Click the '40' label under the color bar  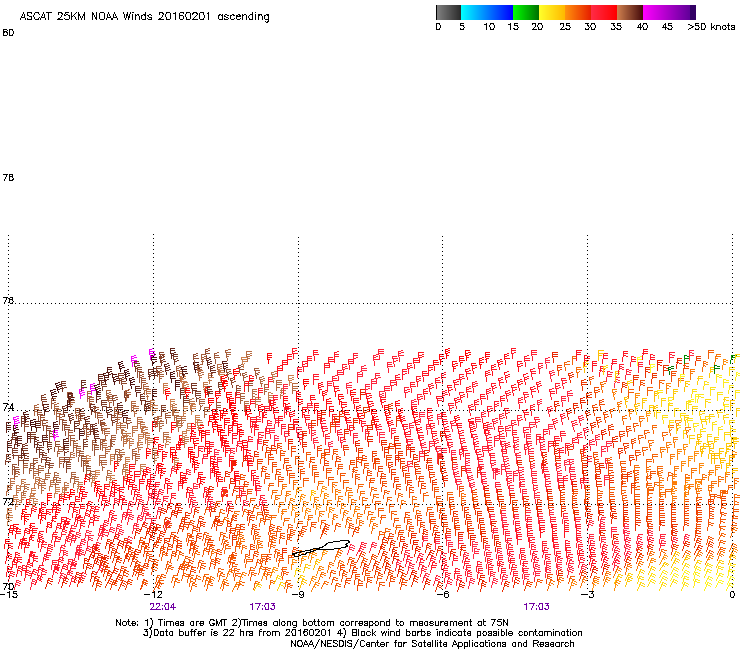[x=642, y=27]
